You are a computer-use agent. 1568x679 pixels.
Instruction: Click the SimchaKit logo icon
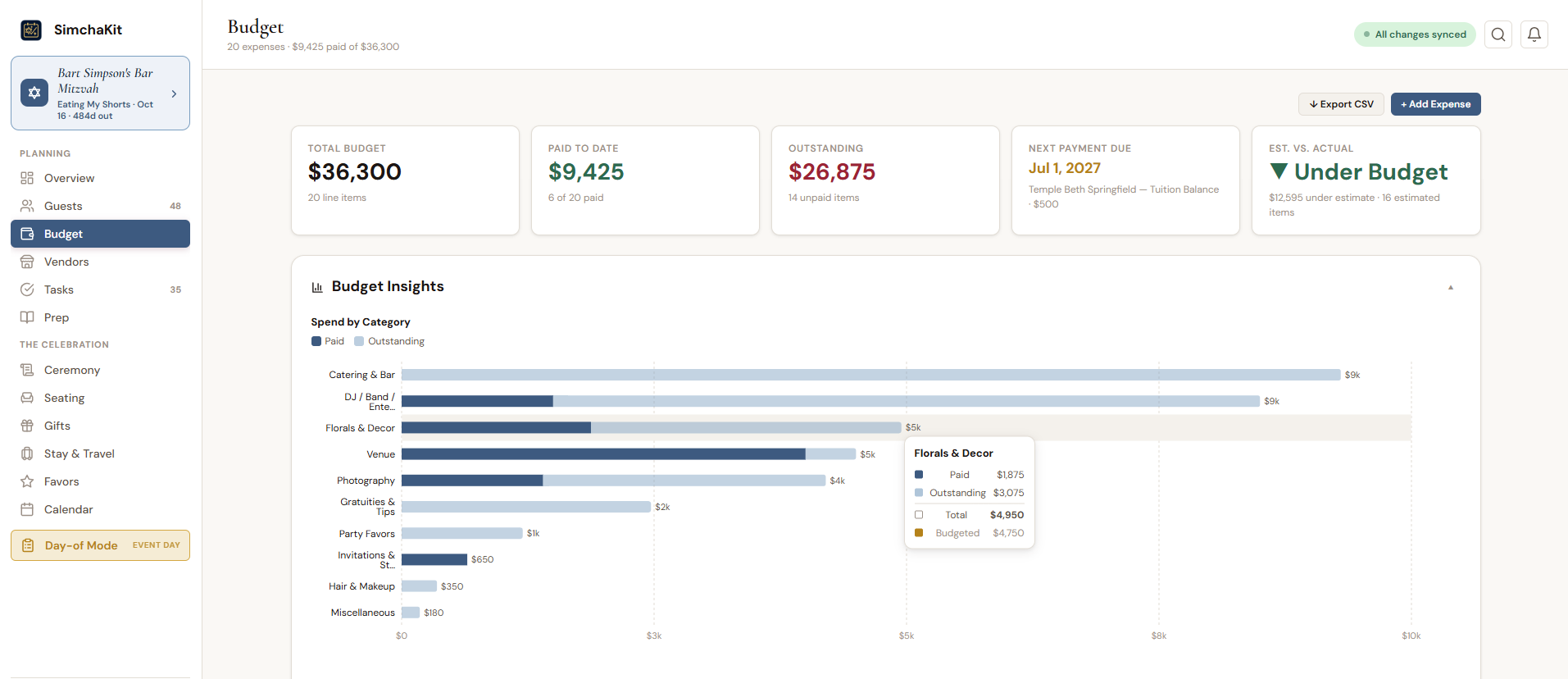coord(31,30)
